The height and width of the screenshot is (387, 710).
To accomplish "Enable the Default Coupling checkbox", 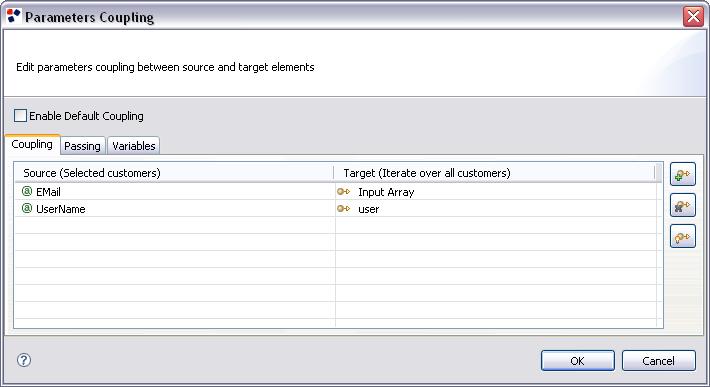I will click(x=20, y=116).
